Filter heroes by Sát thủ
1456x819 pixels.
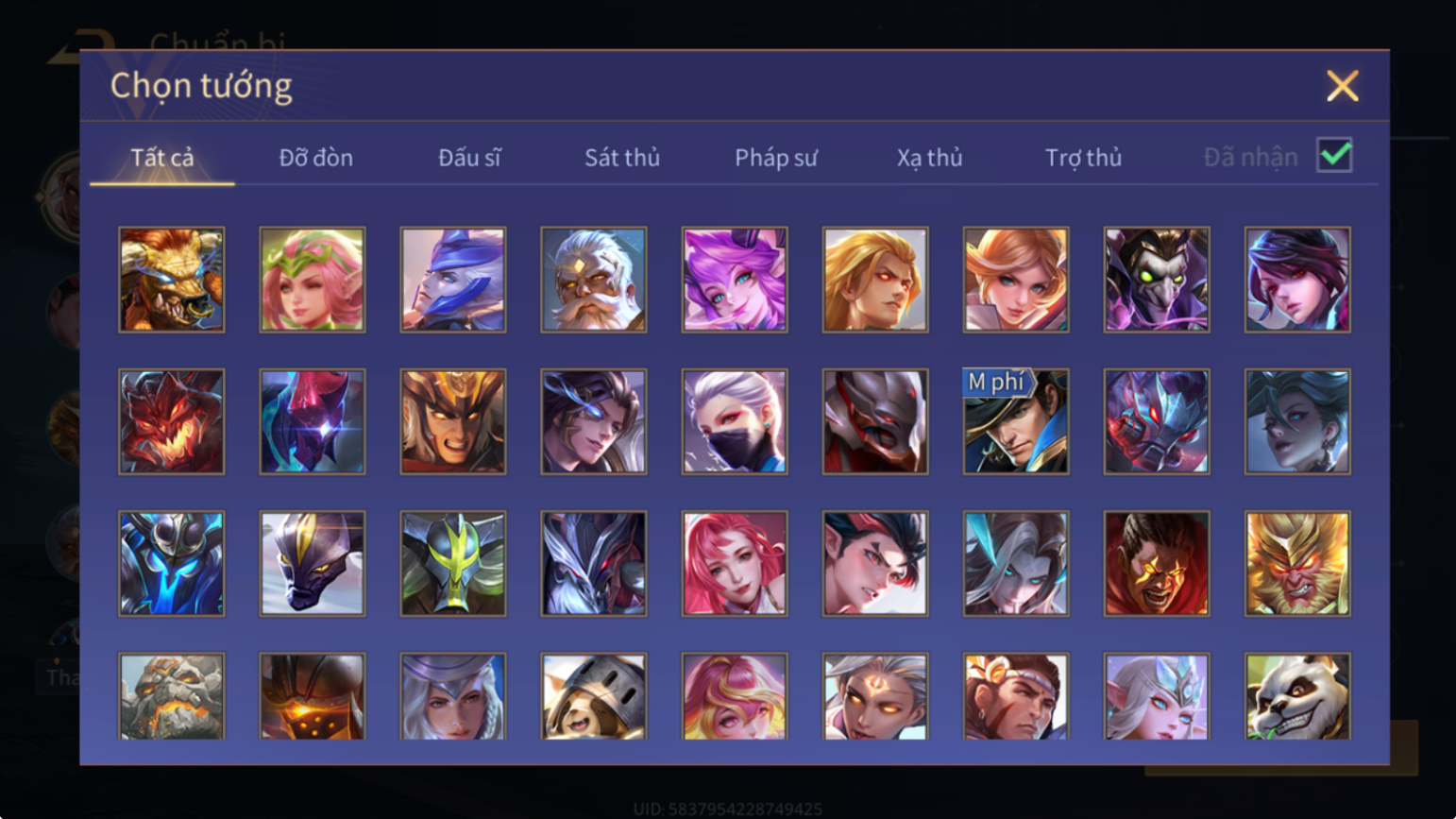pos(622,157)
